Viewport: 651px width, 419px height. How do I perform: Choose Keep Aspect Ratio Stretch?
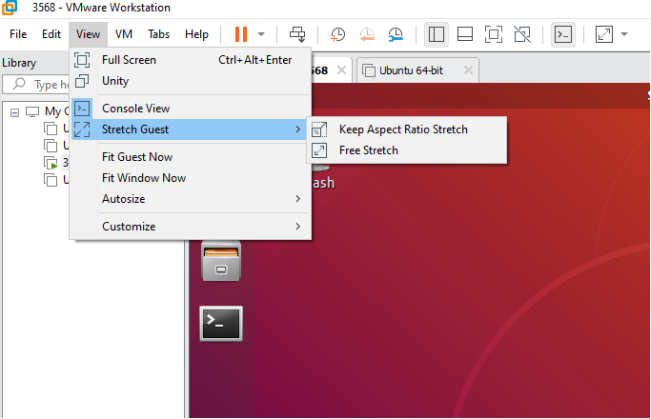click(402, 129)
